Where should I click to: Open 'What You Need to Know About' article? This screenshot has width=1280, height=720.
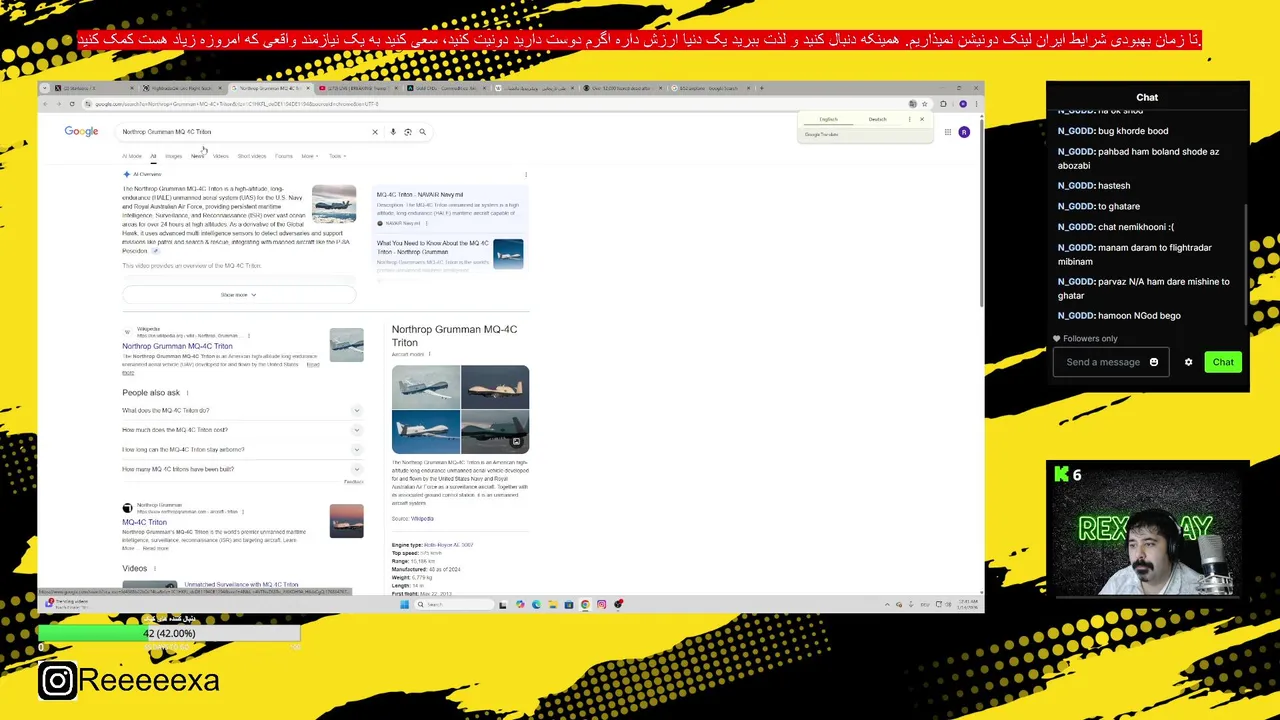433,247
